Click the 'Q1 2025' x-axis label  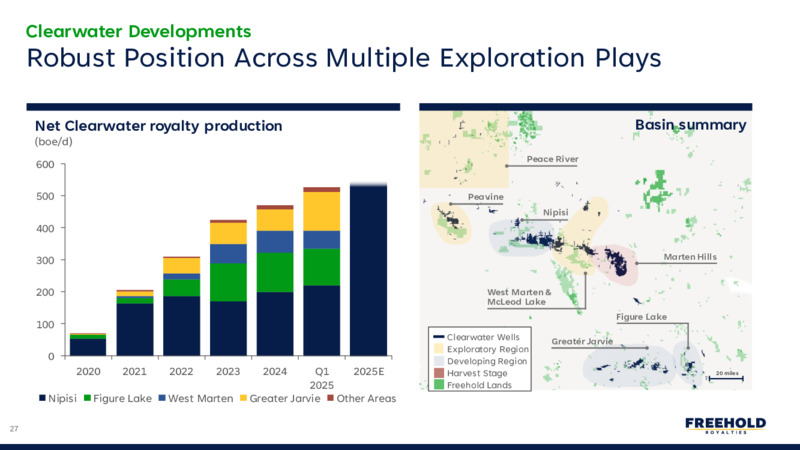322,378
